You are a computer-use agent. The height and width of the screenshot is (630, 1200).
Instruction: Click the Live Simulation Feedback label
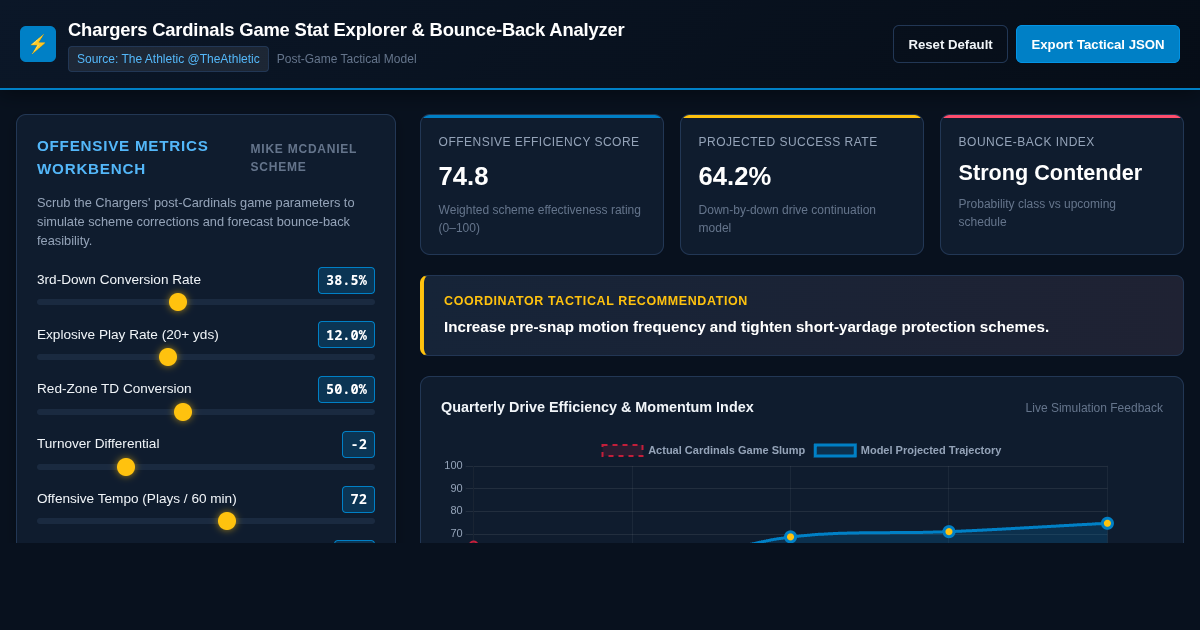coord(1094,408)
